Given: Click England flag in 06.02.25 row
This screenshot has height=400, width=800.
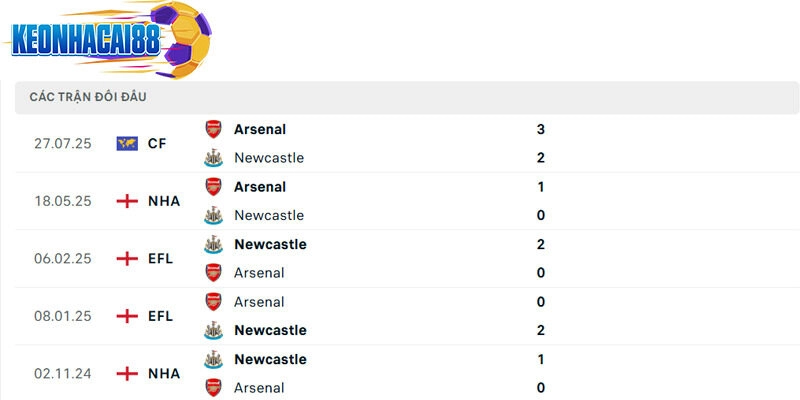Looking at the screenshot, I should (127, 258).
